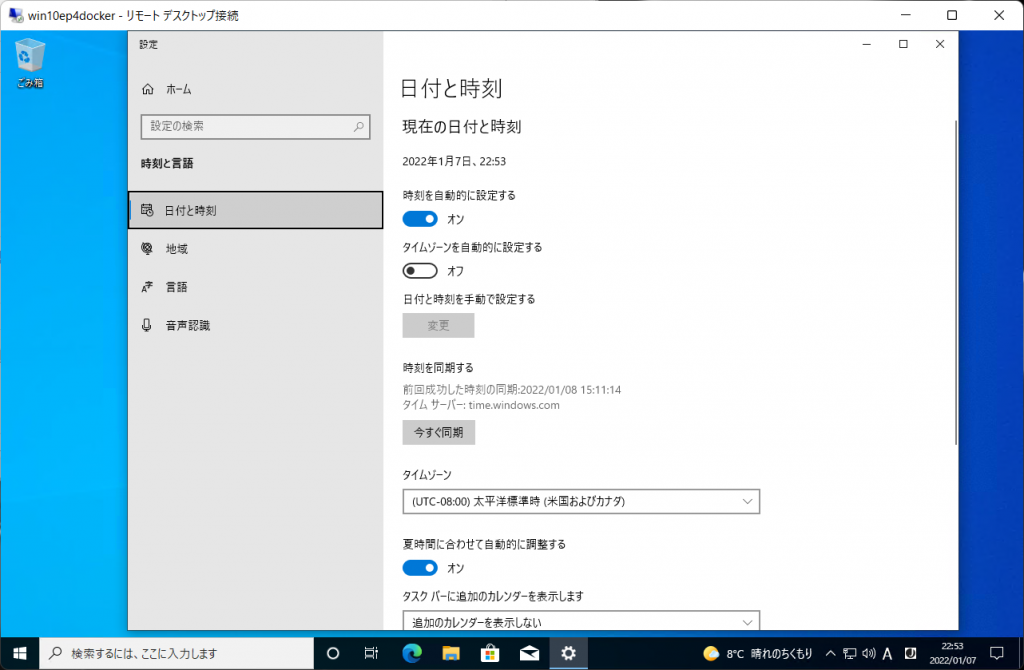Enable automatic time zone toggle

click(420, 271)
